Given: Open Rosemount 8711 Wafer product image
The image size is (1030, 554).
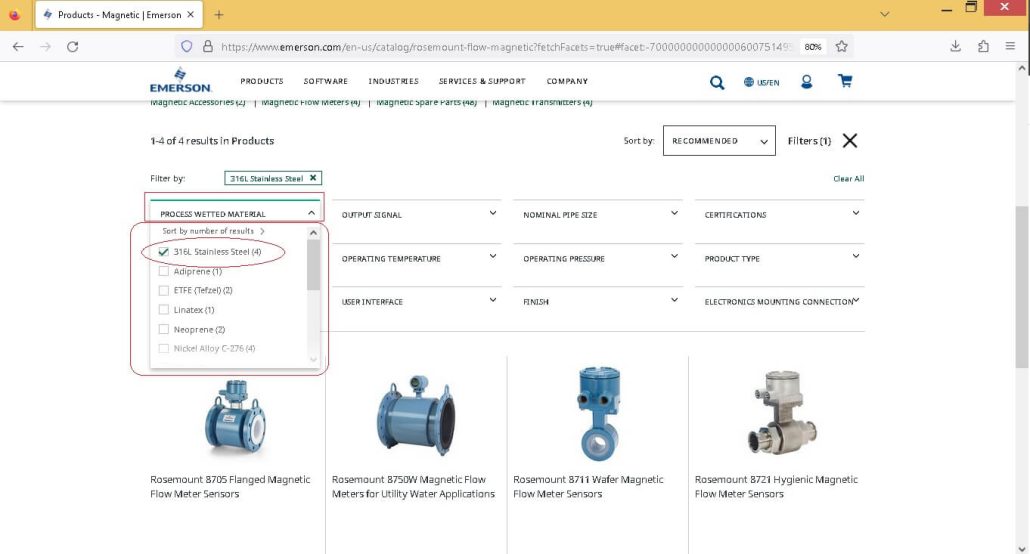Looking at the screenshot, I should (598, 414).
